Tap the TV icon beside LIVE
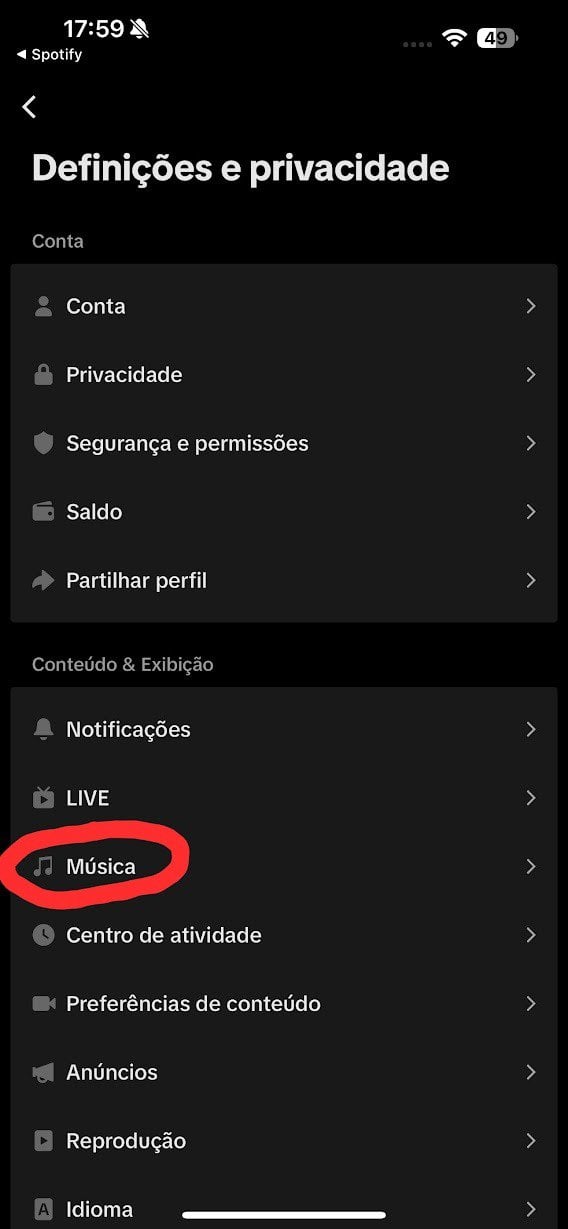The width and height of the screenshot is (568, 1229). (43, 797)
